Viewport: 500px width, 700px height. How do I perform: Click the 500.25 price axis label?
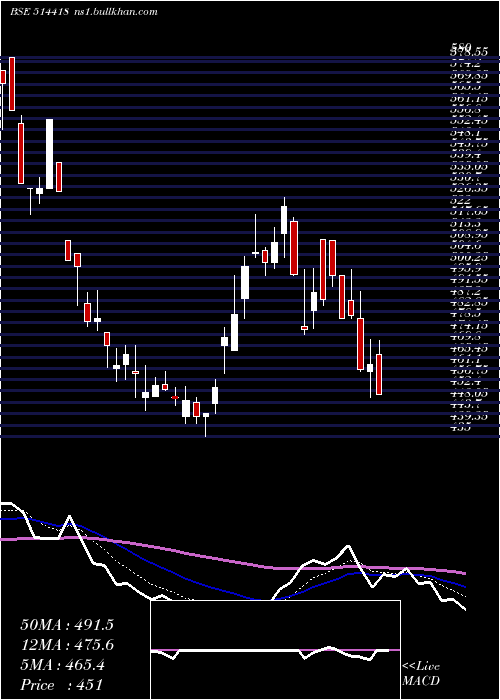(468, 258)
